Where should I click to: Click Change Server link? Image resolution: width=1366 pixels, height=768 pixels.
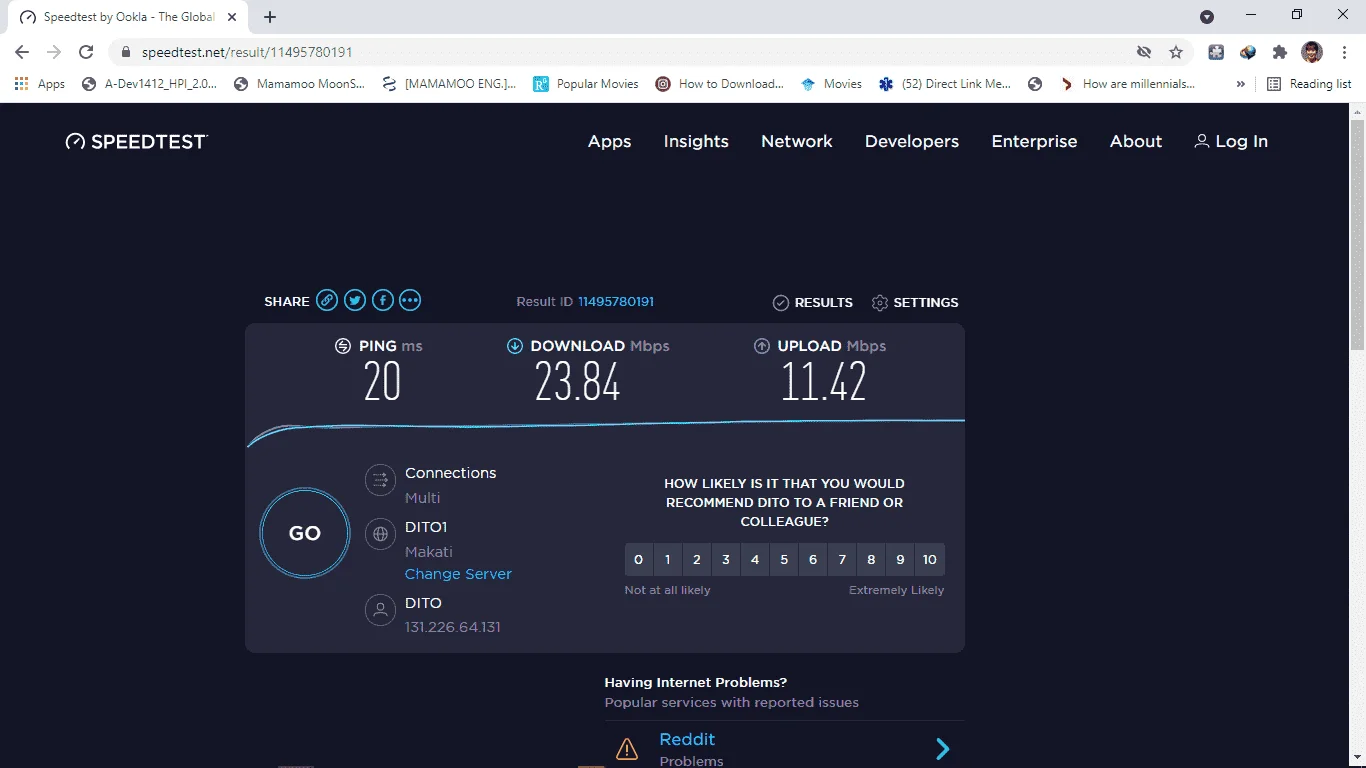[458, 574]
